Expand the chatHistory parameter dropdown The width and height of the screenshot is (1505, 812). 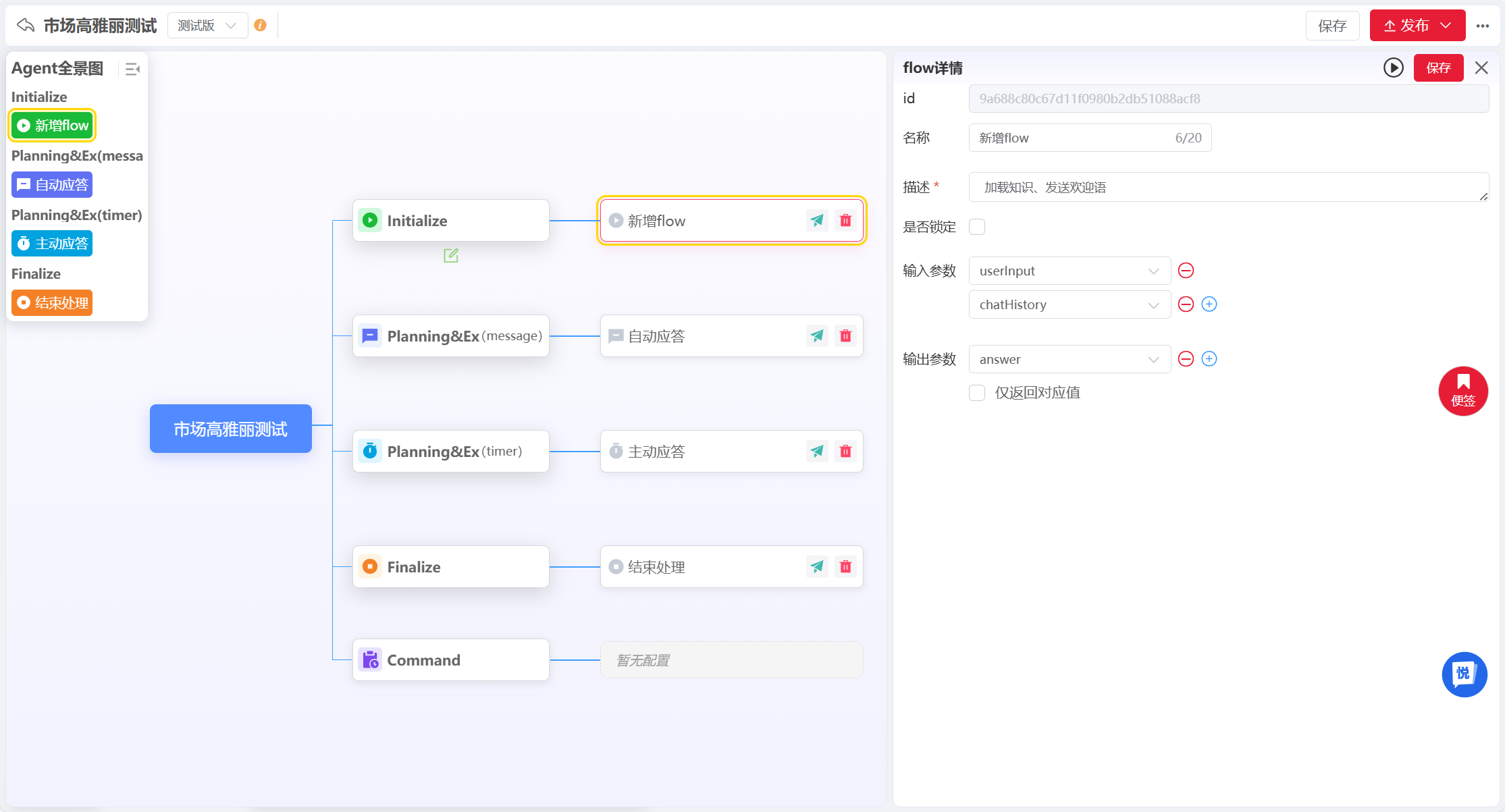tap(1070, 304)
